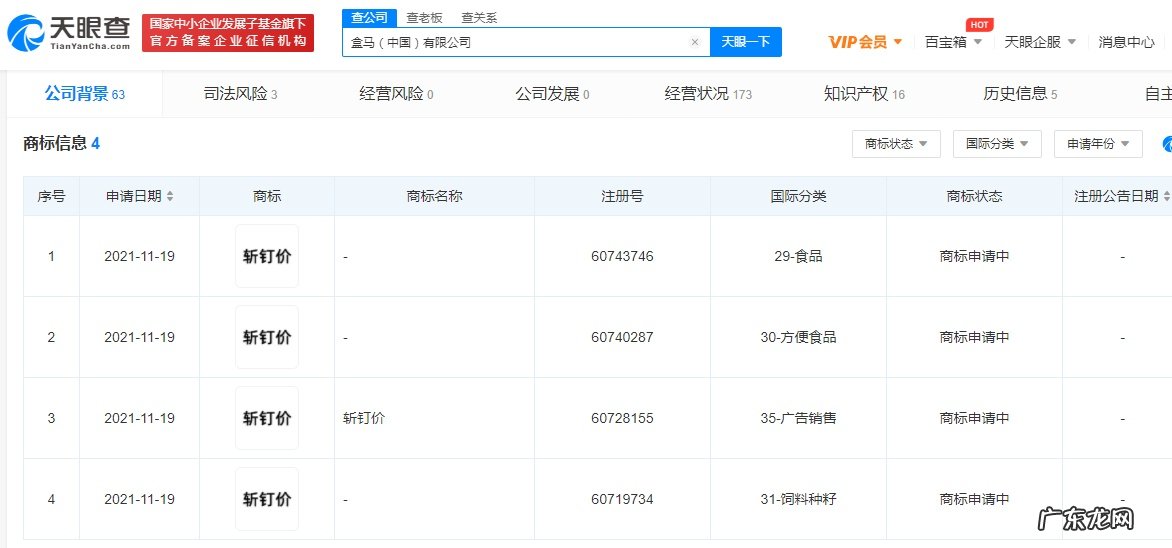Click the 2021-11-19 date in row 1
Image resolution: width=1172 pixels, height=548 pixels.
point(139,256)
